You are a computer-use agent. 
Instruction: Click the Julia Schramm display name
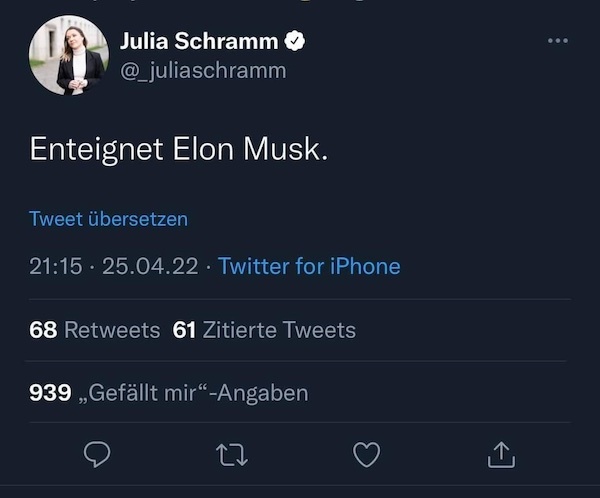(x=199, y=41)
